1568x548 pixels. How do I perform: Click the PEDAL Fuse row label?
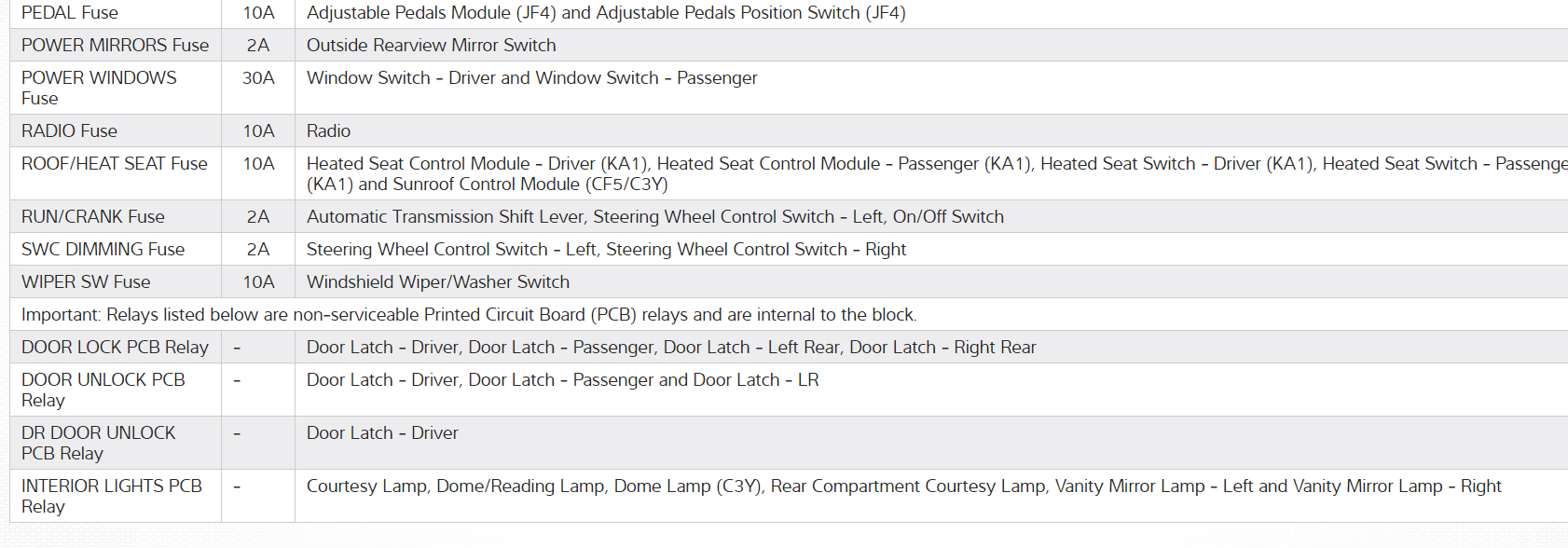tap(70, 13)
